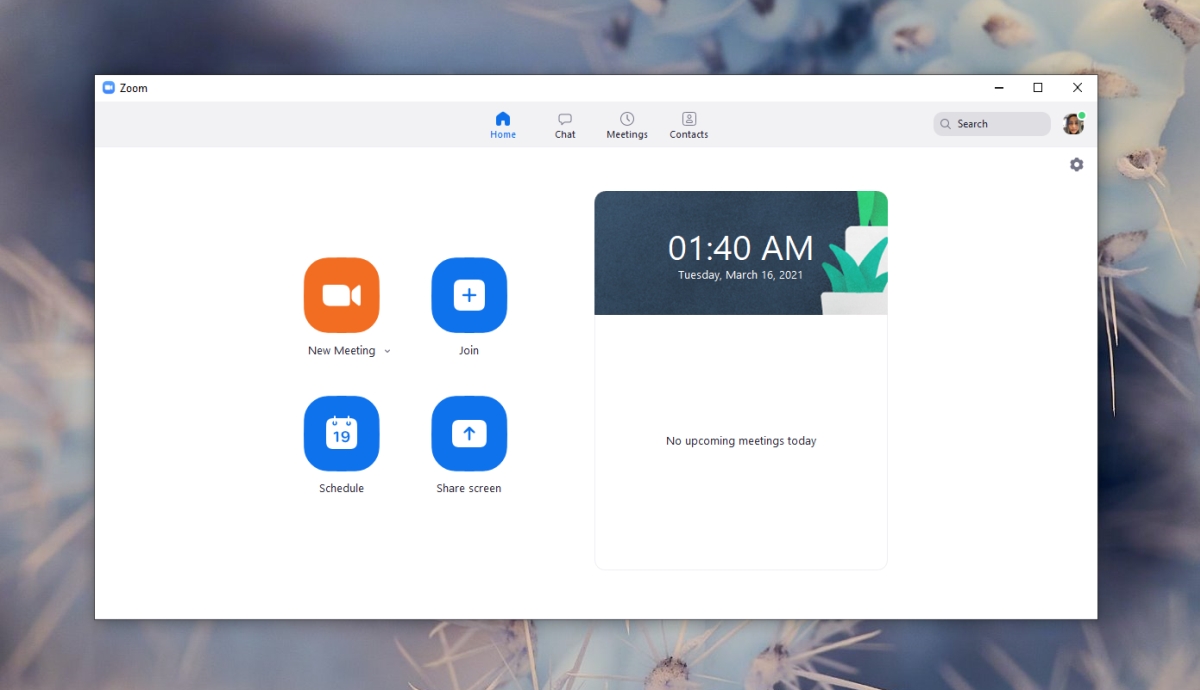Click the New Meeting text label
The height and width of the screenshot is (690, 1200).
342,351
